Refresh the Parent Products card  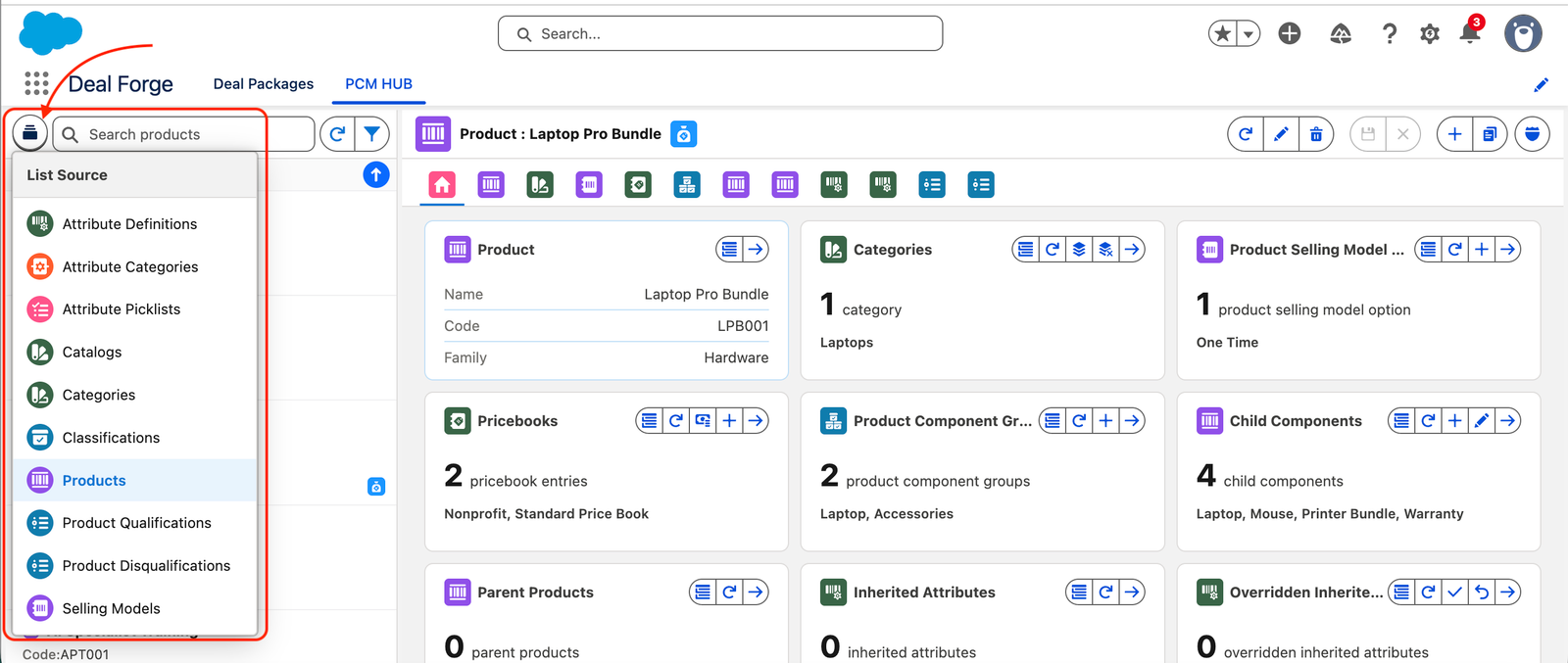click(729, 592)
